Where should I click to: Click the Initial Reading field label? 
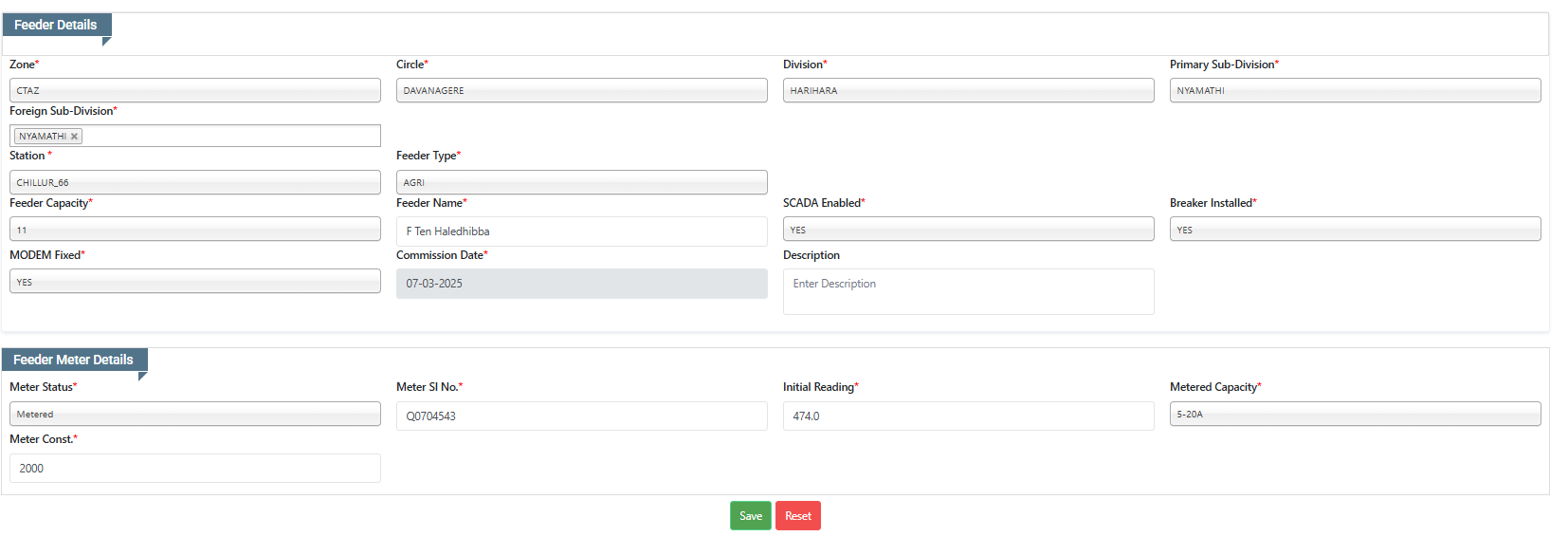point(821,387)
